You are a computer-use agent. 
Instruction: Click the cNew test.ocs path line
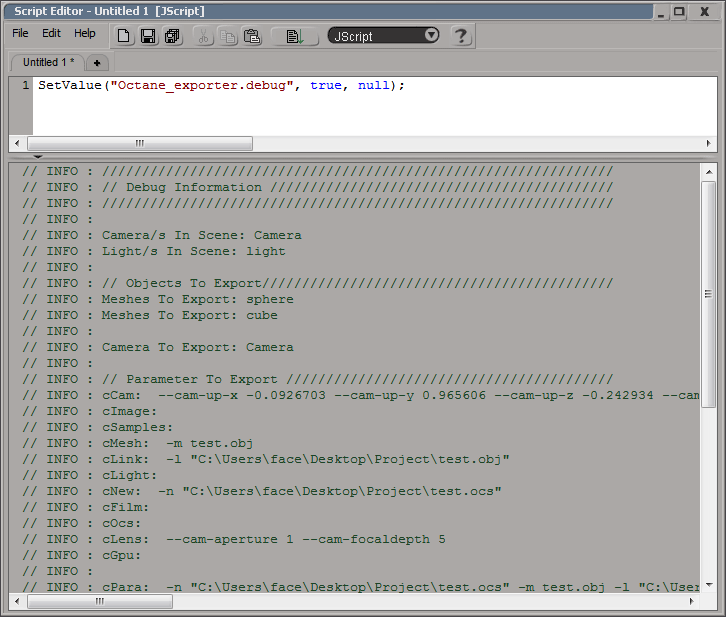[x=262, y=491]
